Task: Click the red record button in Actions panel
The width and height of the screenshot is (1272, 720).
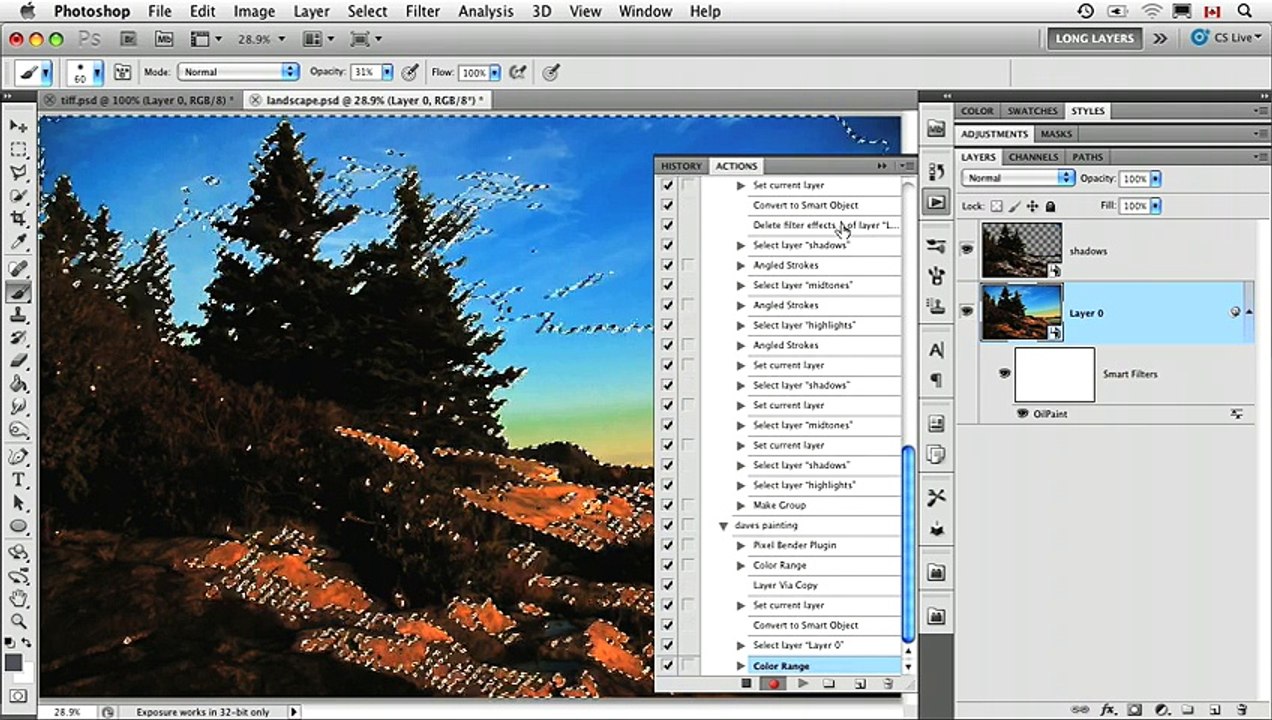Action: 773,684
